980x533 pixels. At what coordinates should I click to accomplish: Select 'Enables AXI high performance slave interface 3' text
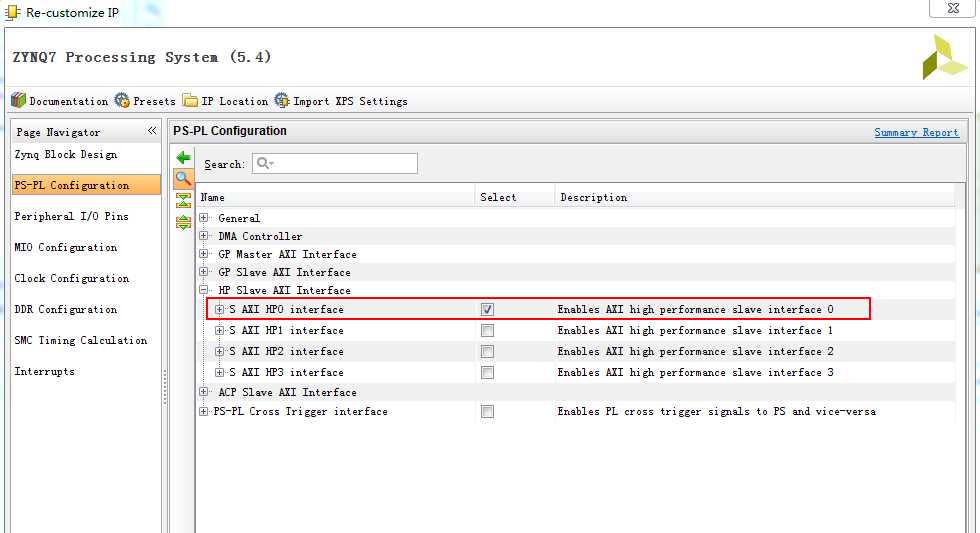[x=696, y=372]
